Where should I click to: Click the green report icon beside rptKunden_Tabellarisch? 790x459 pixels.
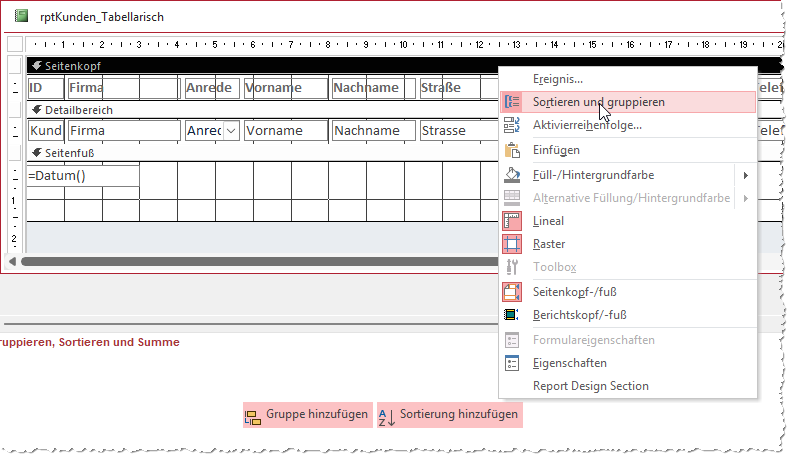point(21,16)
